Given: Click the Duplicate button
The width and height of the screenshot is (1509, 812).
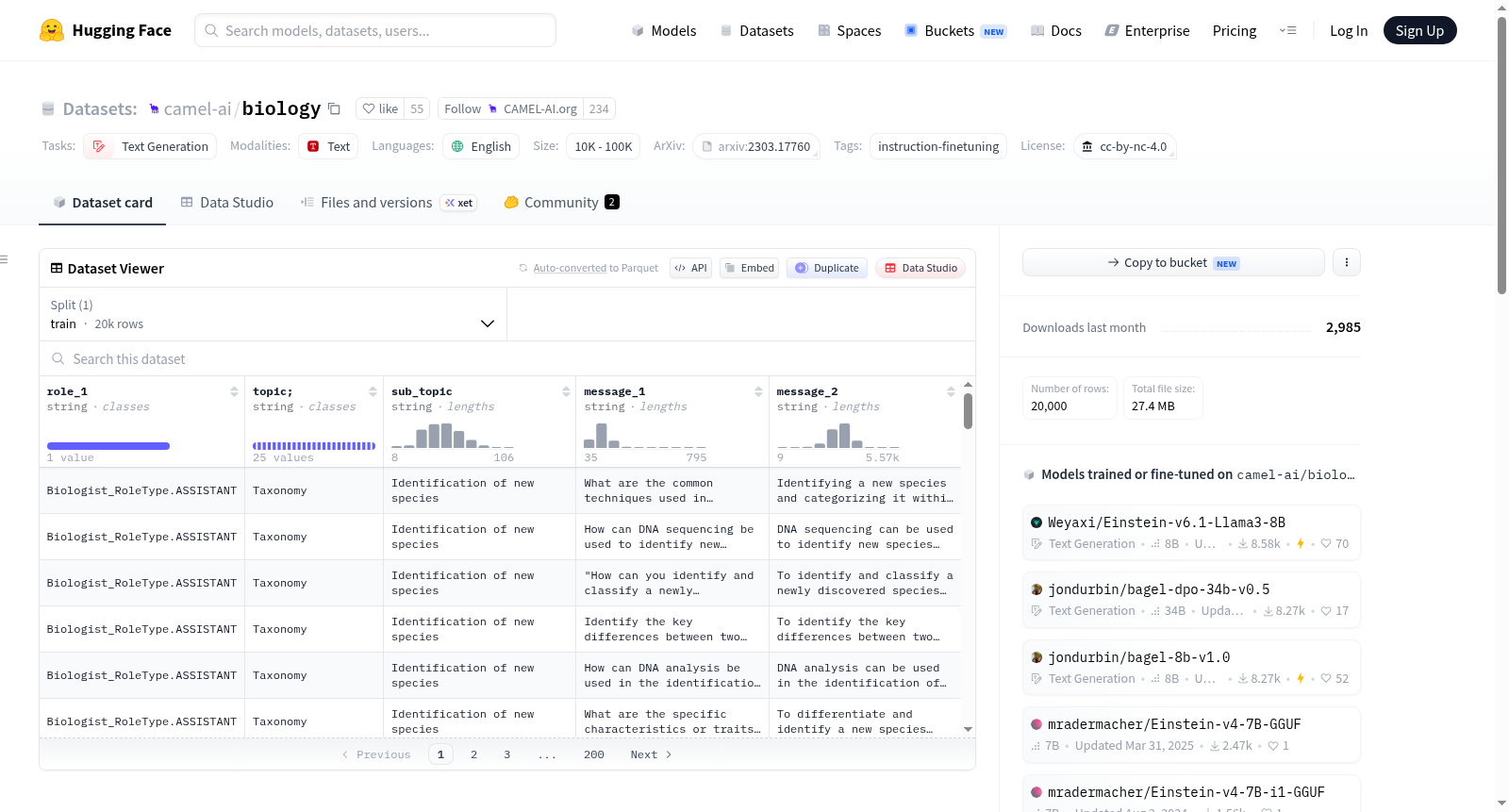Looking at the screenshot, I should [x=827, y=268].
